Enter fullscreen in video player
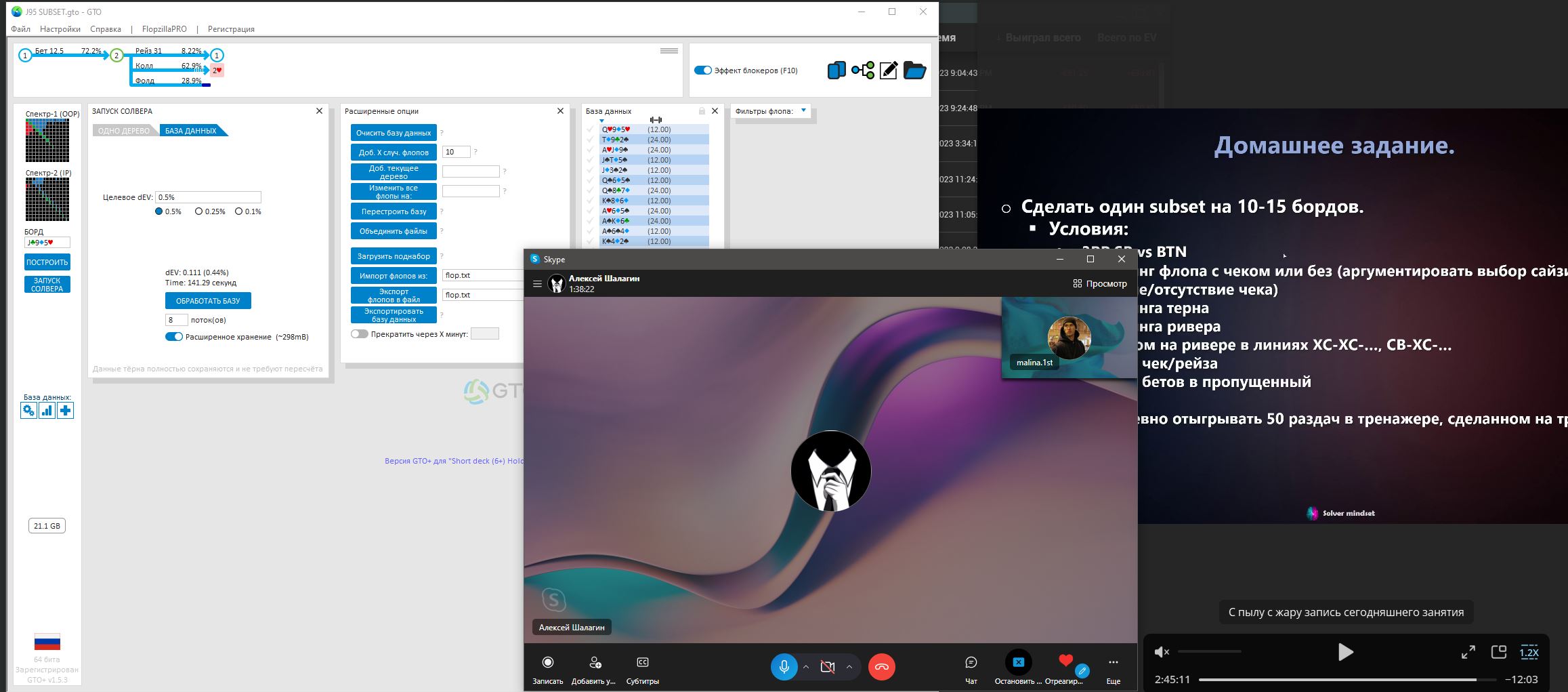Image resolution: width=1568 pixels, height=692 pixels. click(1468, 653)
